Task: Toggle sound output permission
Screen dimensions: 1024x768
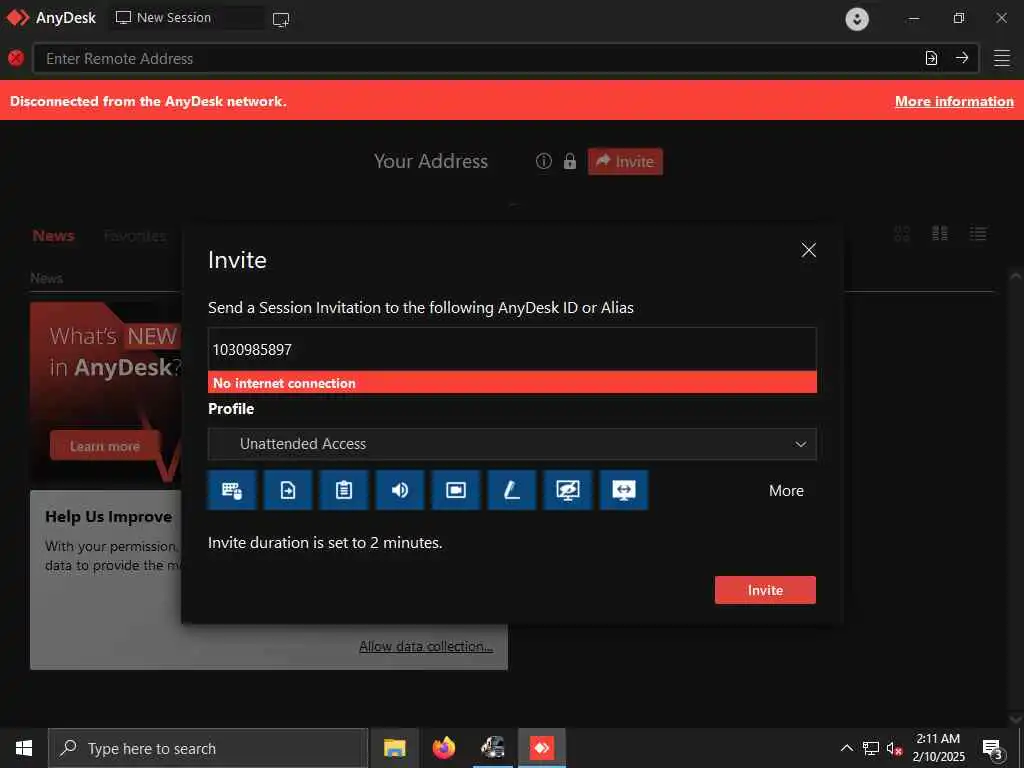Action: click(400, 490)
